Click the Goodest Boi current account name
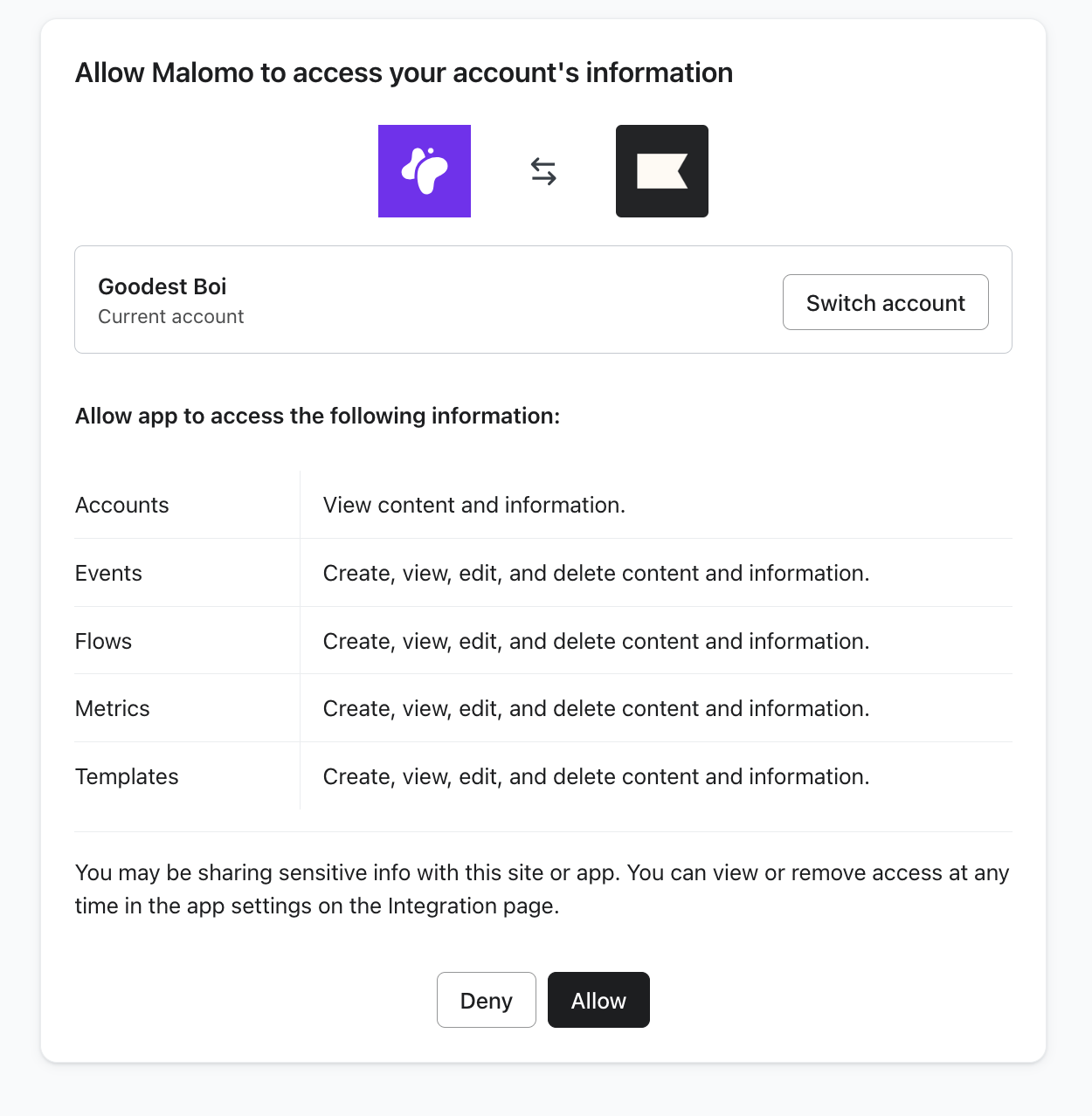1092x1116 pixels. coord(162,286)
